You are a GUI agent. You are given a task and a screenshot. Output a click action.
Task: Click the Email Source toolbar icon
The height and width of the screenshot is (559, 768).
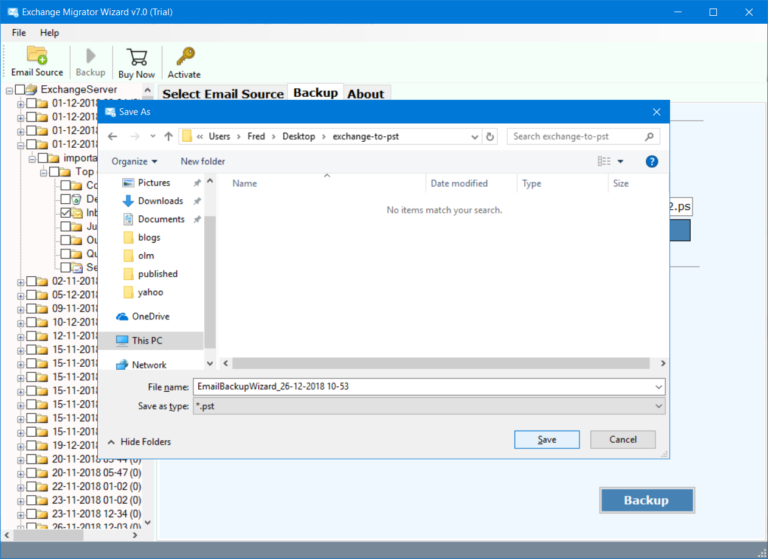(37, 60)
